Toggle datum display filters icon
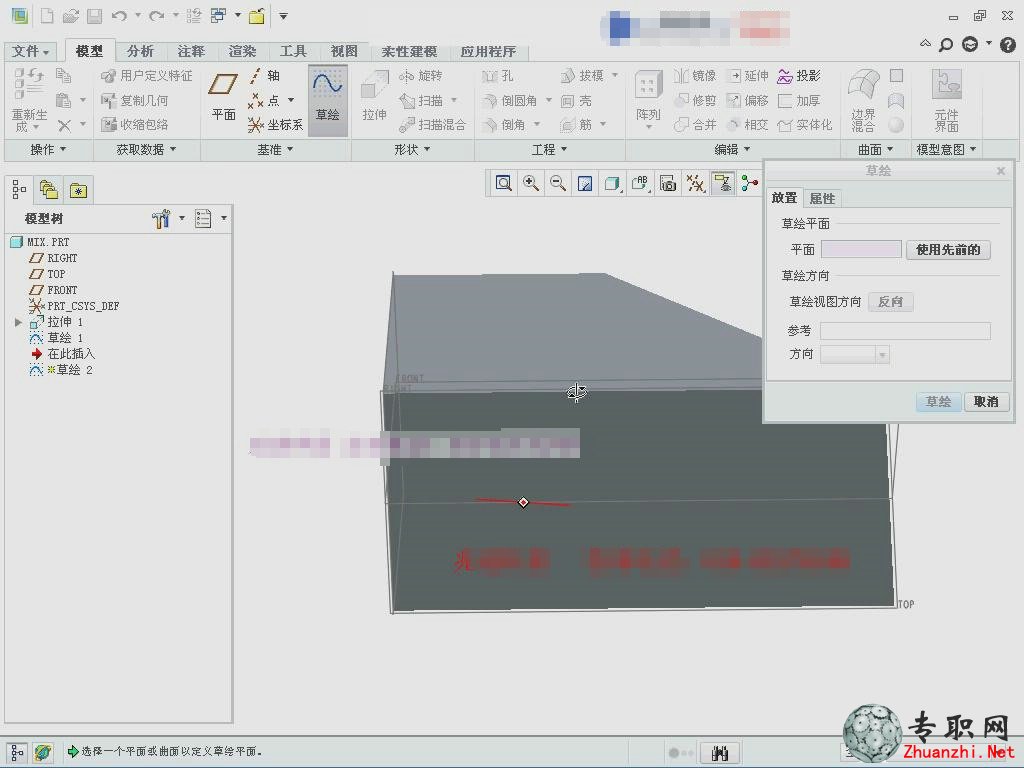 (x=695, y=184)
